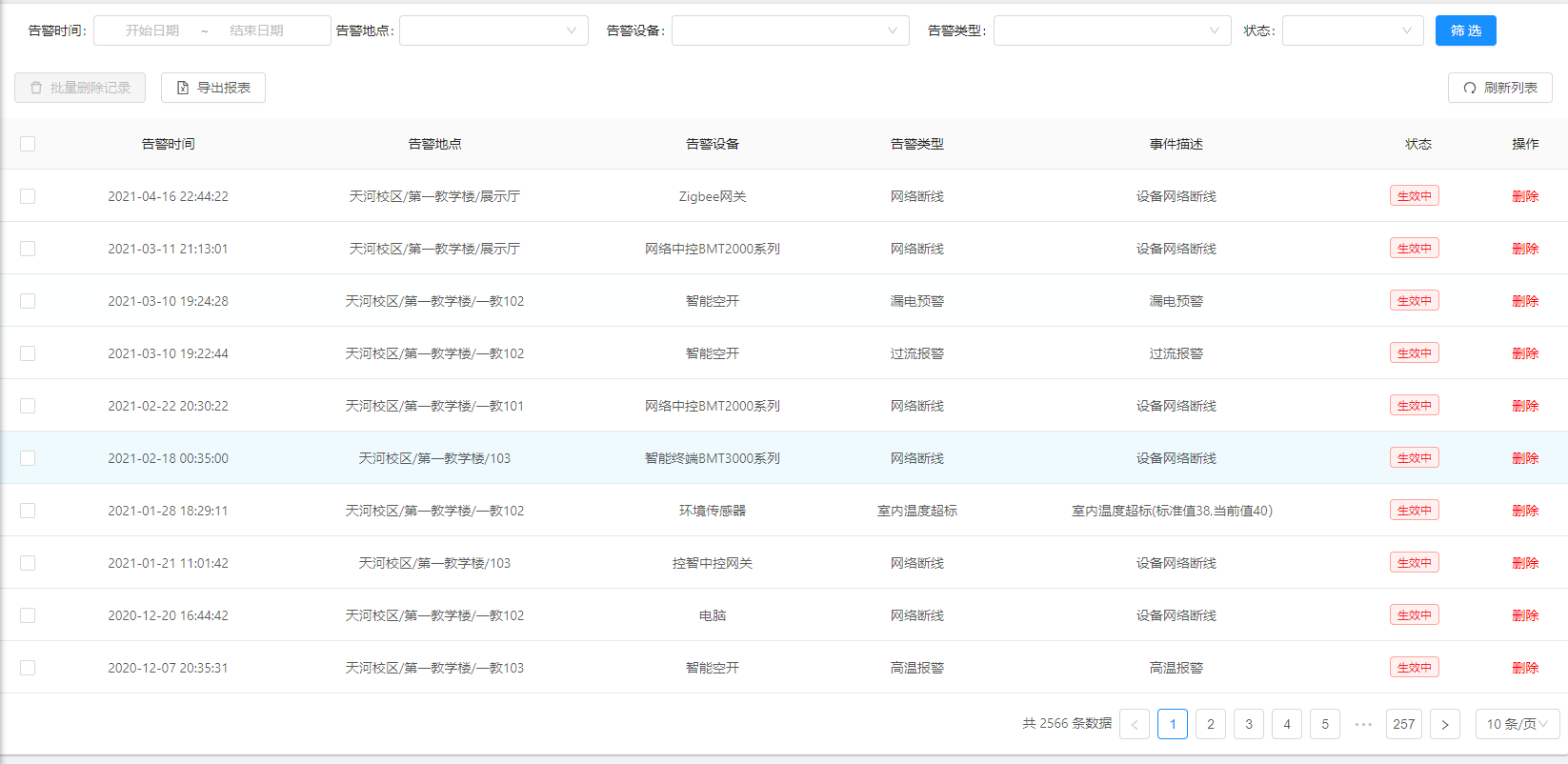
Task: Click the 告警地点 column header
Action: pyautogui.click(x=435, y=144)
